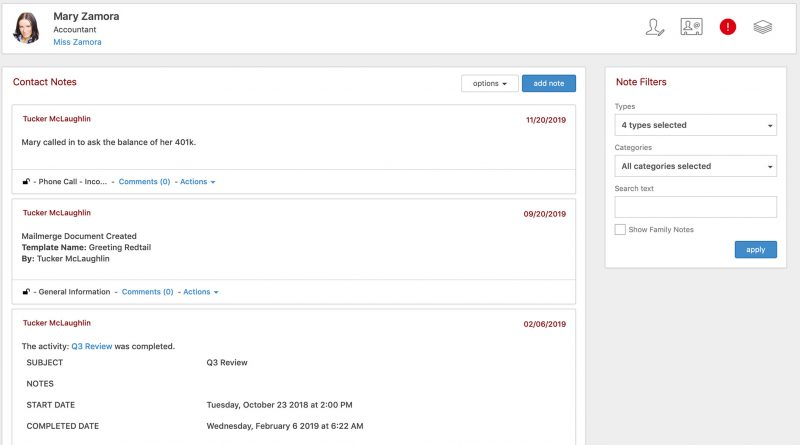The width and height of the screenshot is (800, 445).
Task: Click the COMPLETED DATE value
Action: coord(285,426)
